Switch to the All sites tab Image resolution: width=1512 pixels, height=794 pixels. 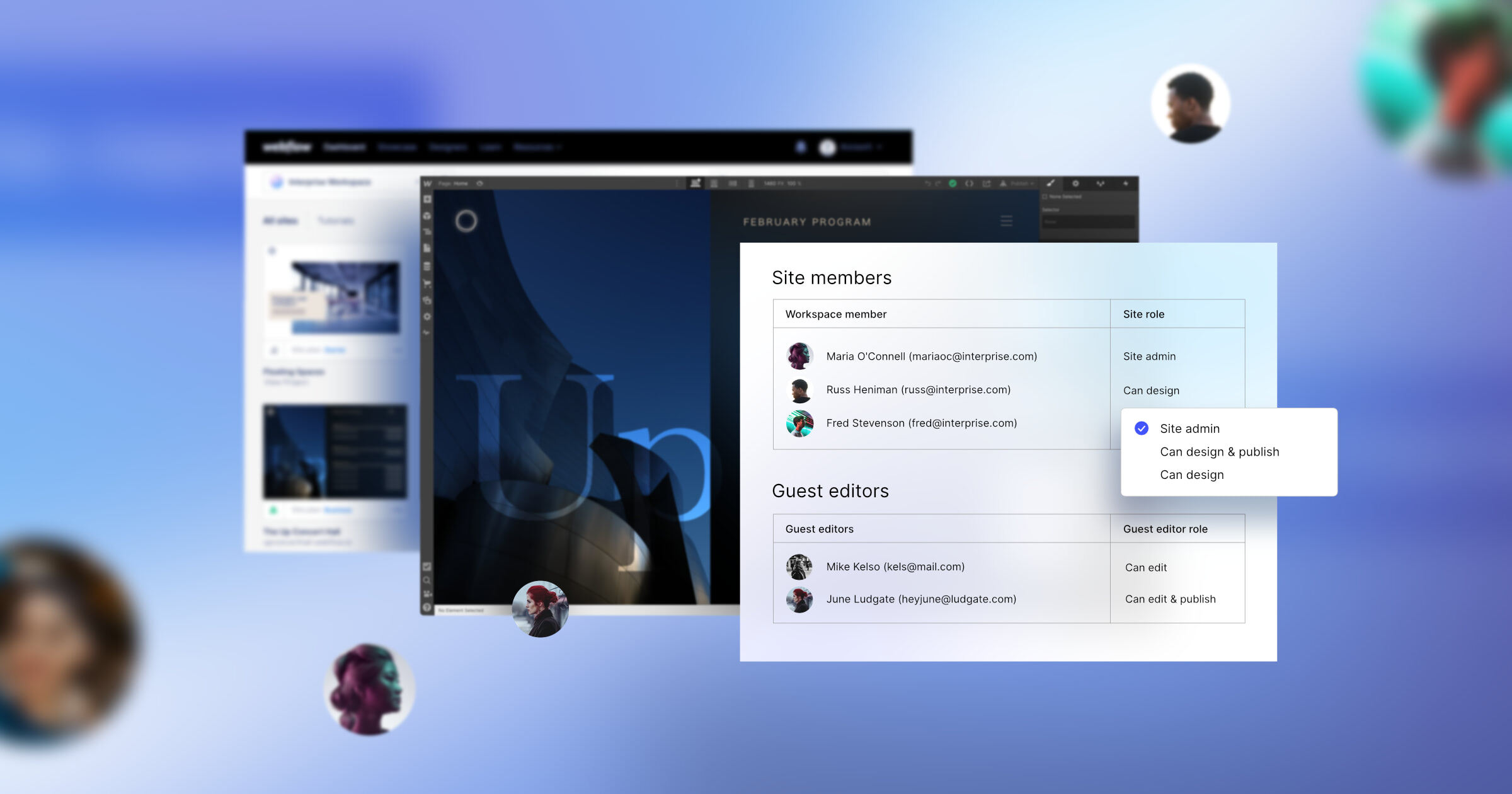pyautogui.click(x=280, y=221)
